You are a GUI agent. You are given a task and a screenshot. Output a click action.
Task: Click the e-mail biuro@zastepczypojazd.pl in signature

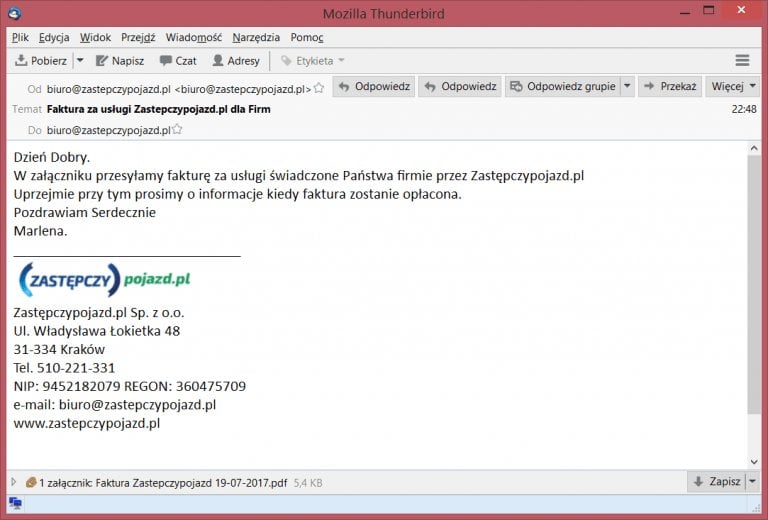[x=137, y=405]
